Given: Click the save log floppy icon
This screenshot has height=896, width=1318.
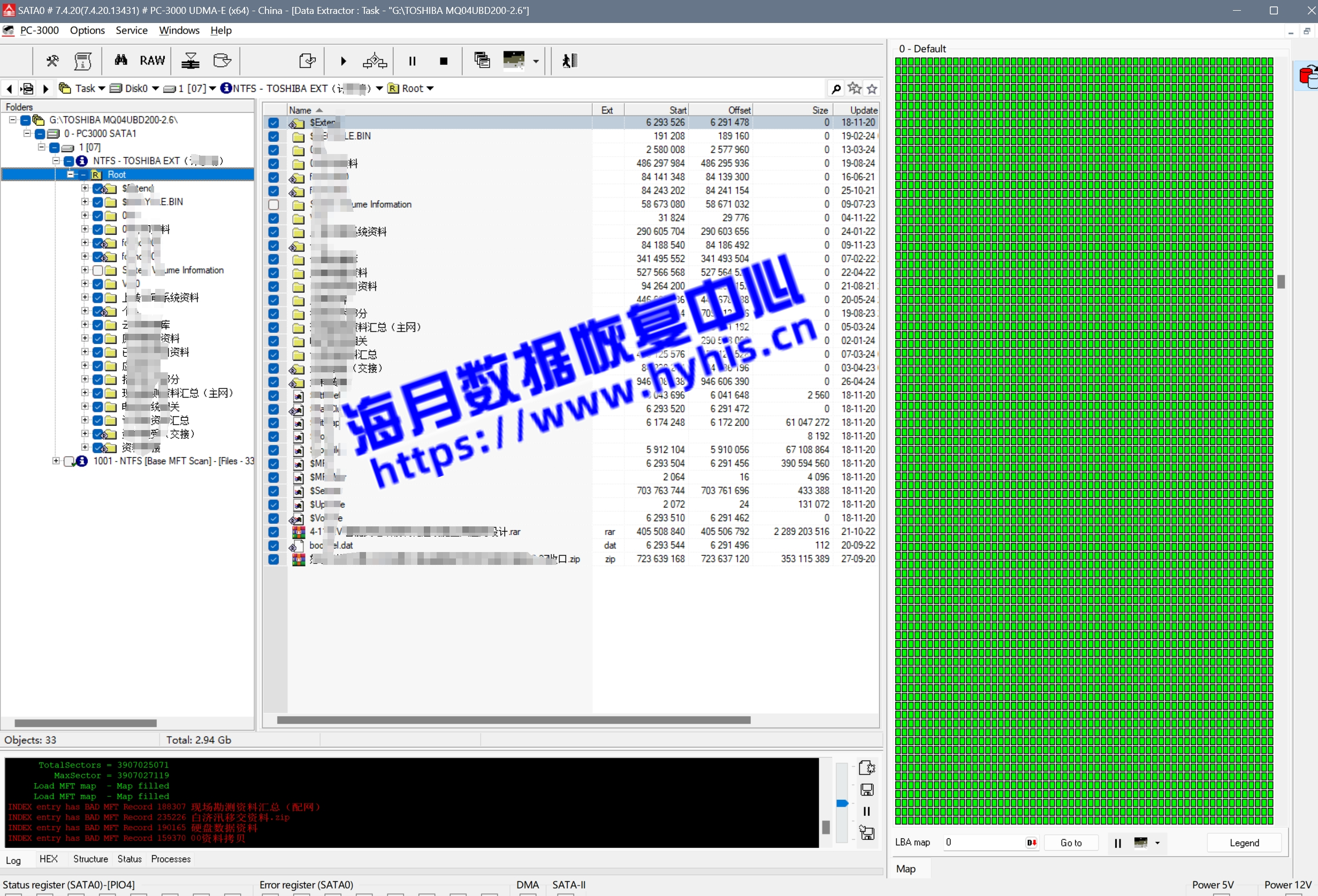Looking at the screenshot, I should [x=866, y=790].
